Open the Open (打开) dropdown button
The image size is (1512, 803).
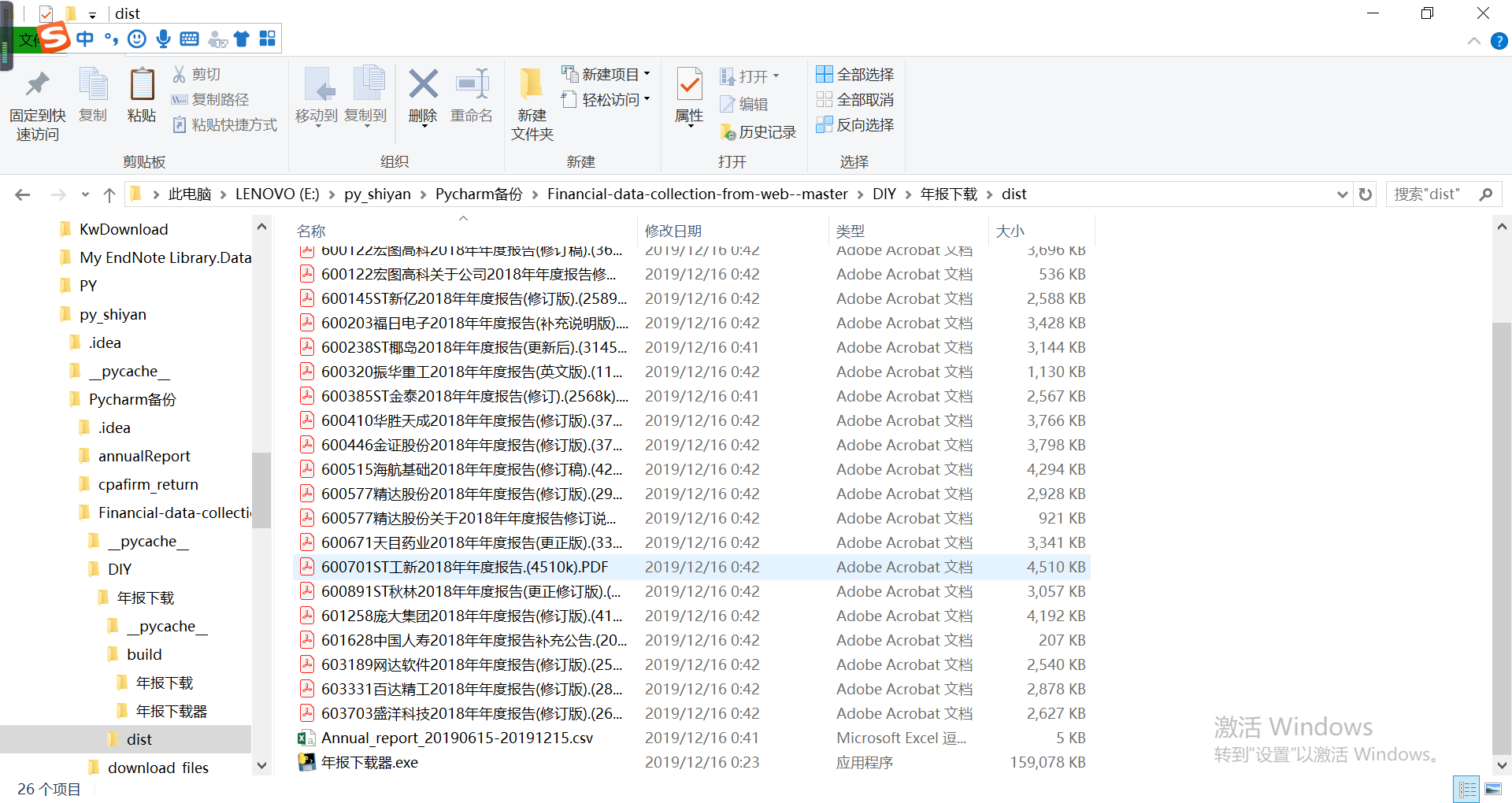point(750,76)
